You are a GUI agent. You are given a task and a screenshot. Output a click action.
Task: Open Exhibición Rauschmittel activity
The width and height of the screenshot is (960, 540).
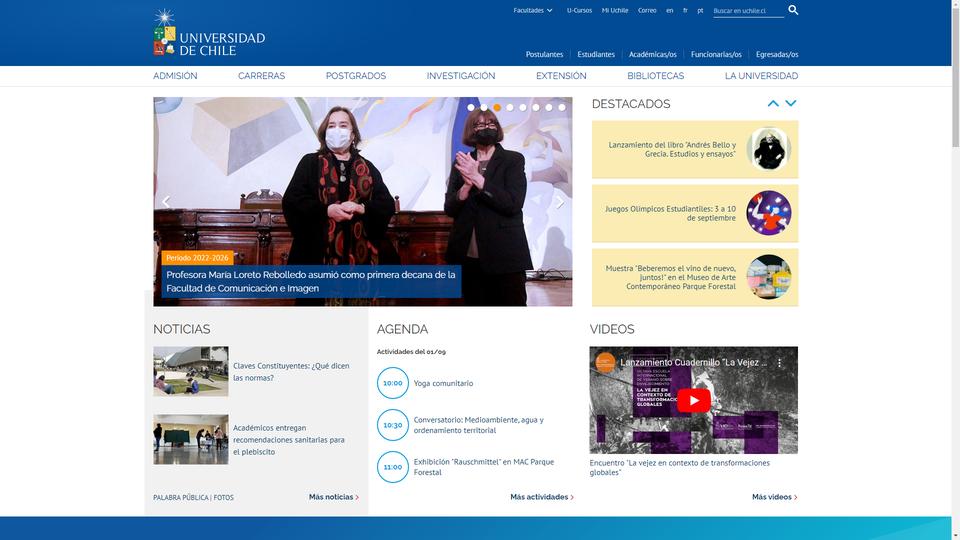point(483,467)
